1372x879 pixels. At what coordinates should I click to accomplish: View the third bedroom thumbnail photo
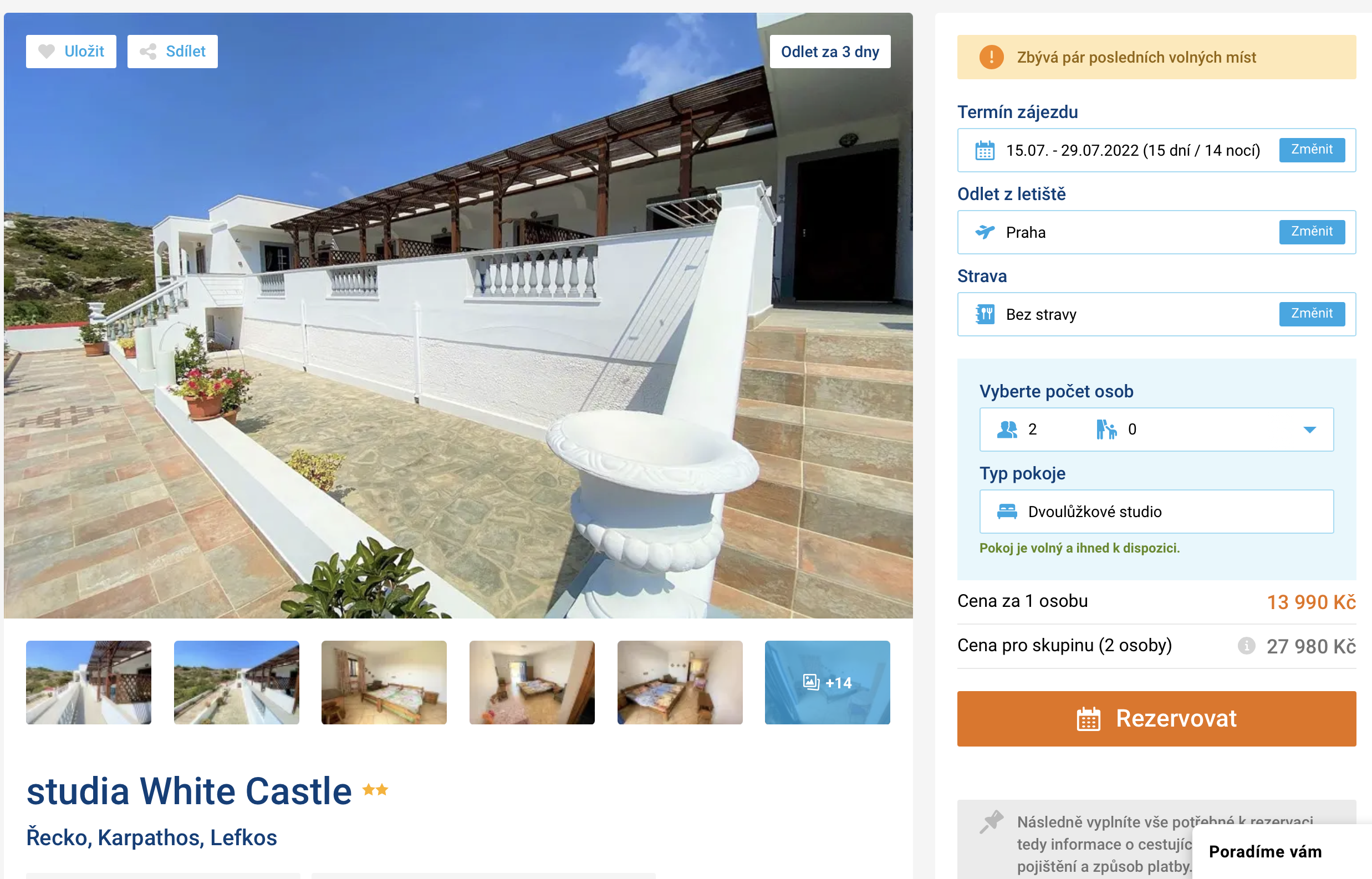pos(680,683)
